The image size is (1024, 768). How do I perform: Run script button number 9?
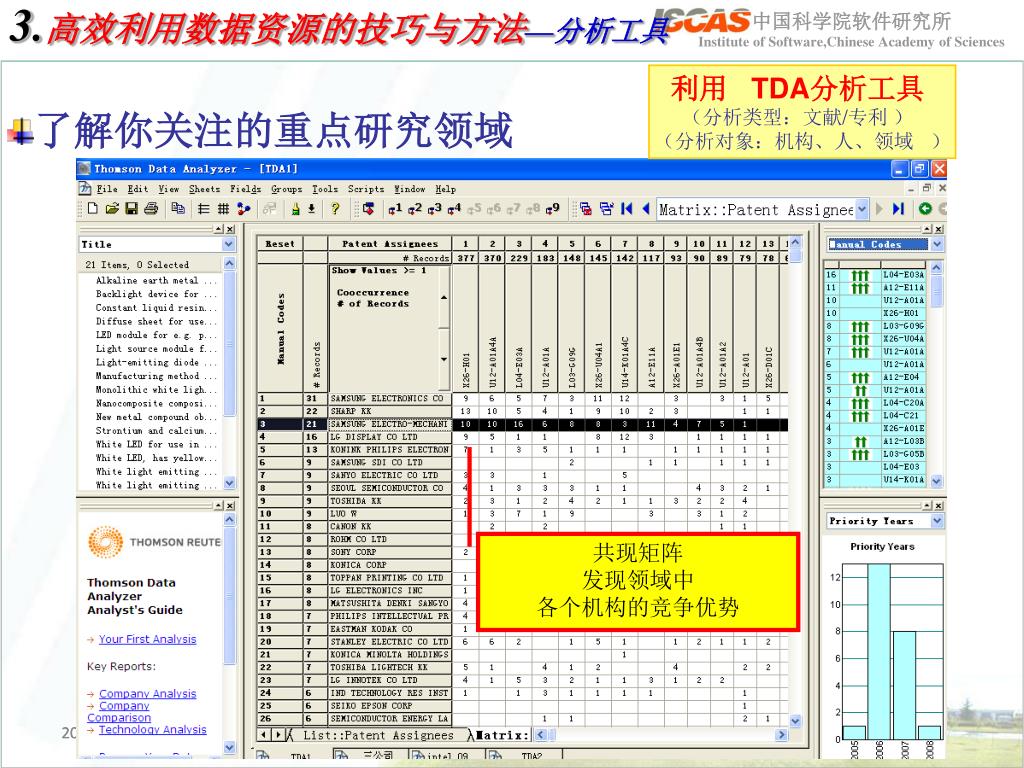pos(552,208)
